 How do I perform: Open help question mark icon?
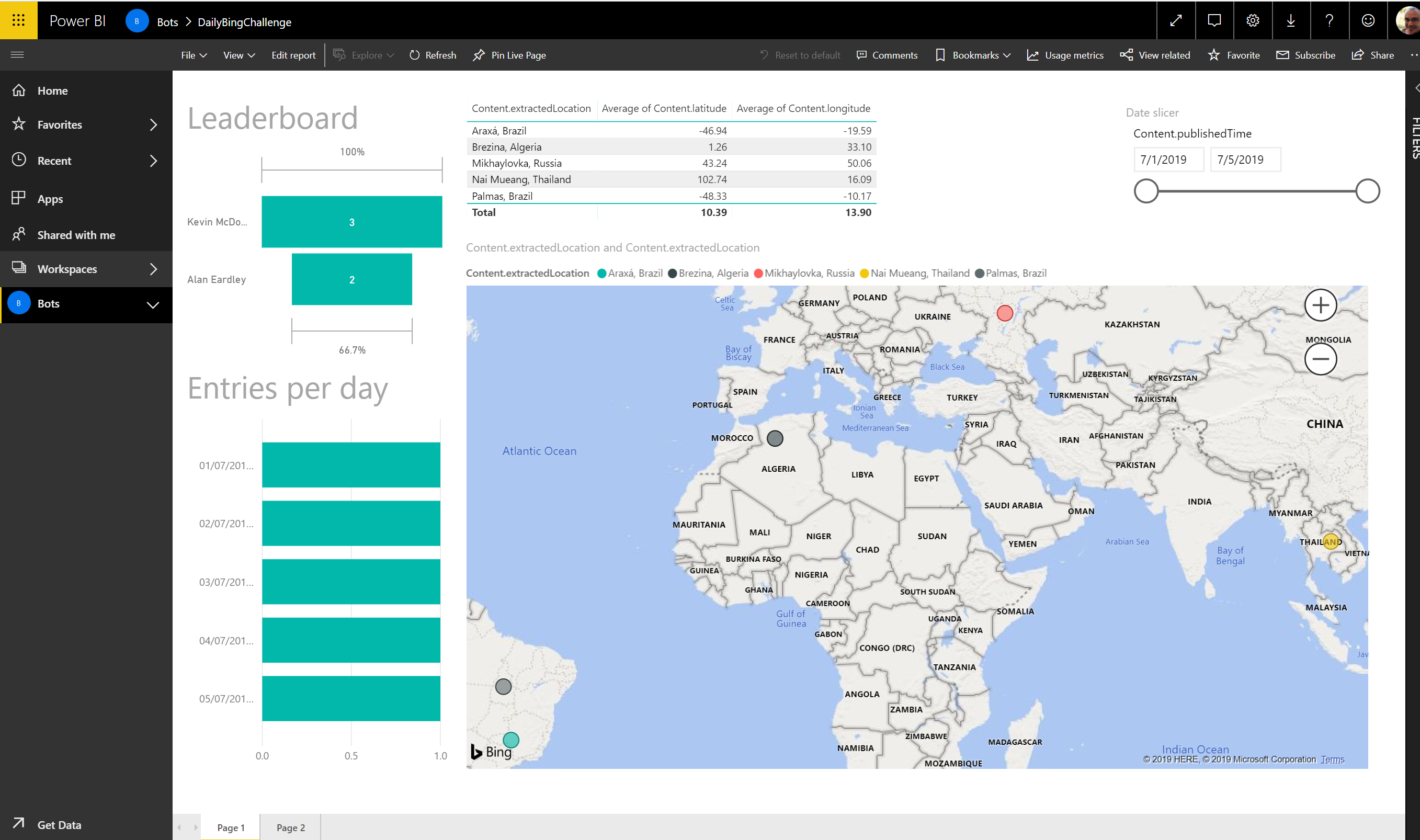pos(1330,21)
